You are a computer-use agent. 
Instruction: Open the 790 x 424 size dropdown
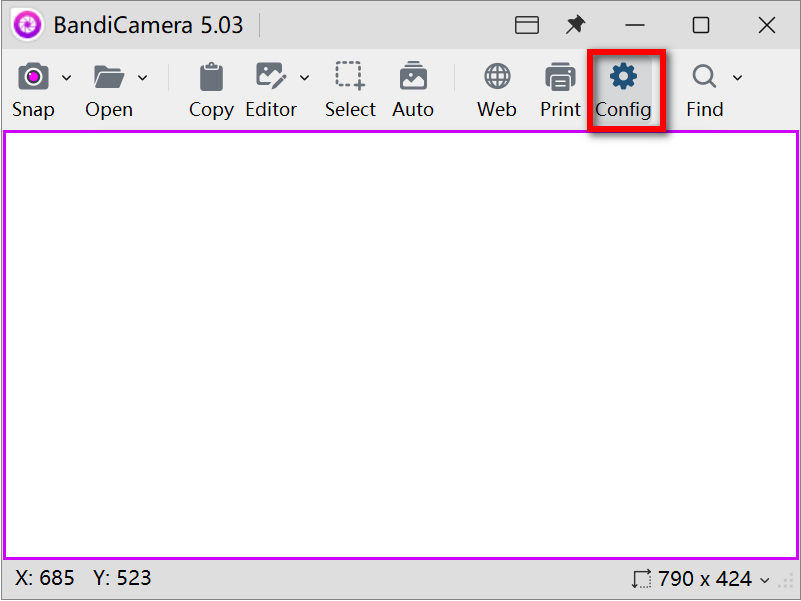(765, 580)
